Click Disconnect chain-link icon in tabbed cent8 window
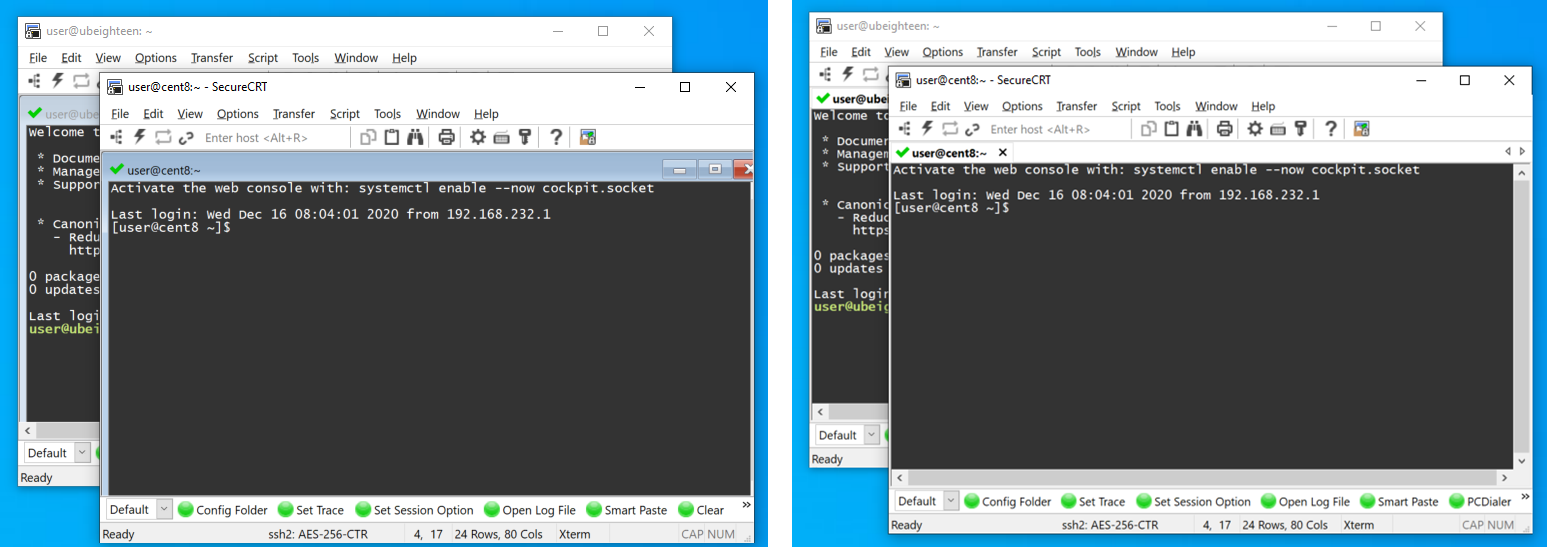Viewport: 1547px width, 547px height. tap(972, 129)
